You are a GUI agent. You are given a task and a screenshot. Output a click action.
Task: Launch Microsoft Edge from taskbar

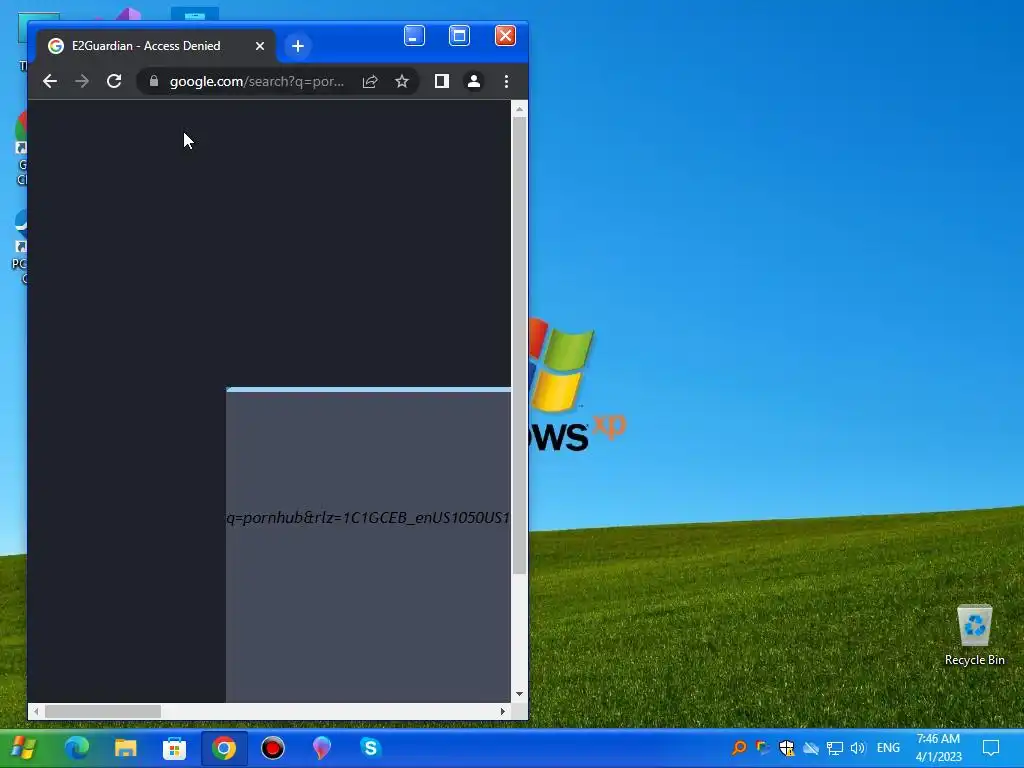click(76, 748)
